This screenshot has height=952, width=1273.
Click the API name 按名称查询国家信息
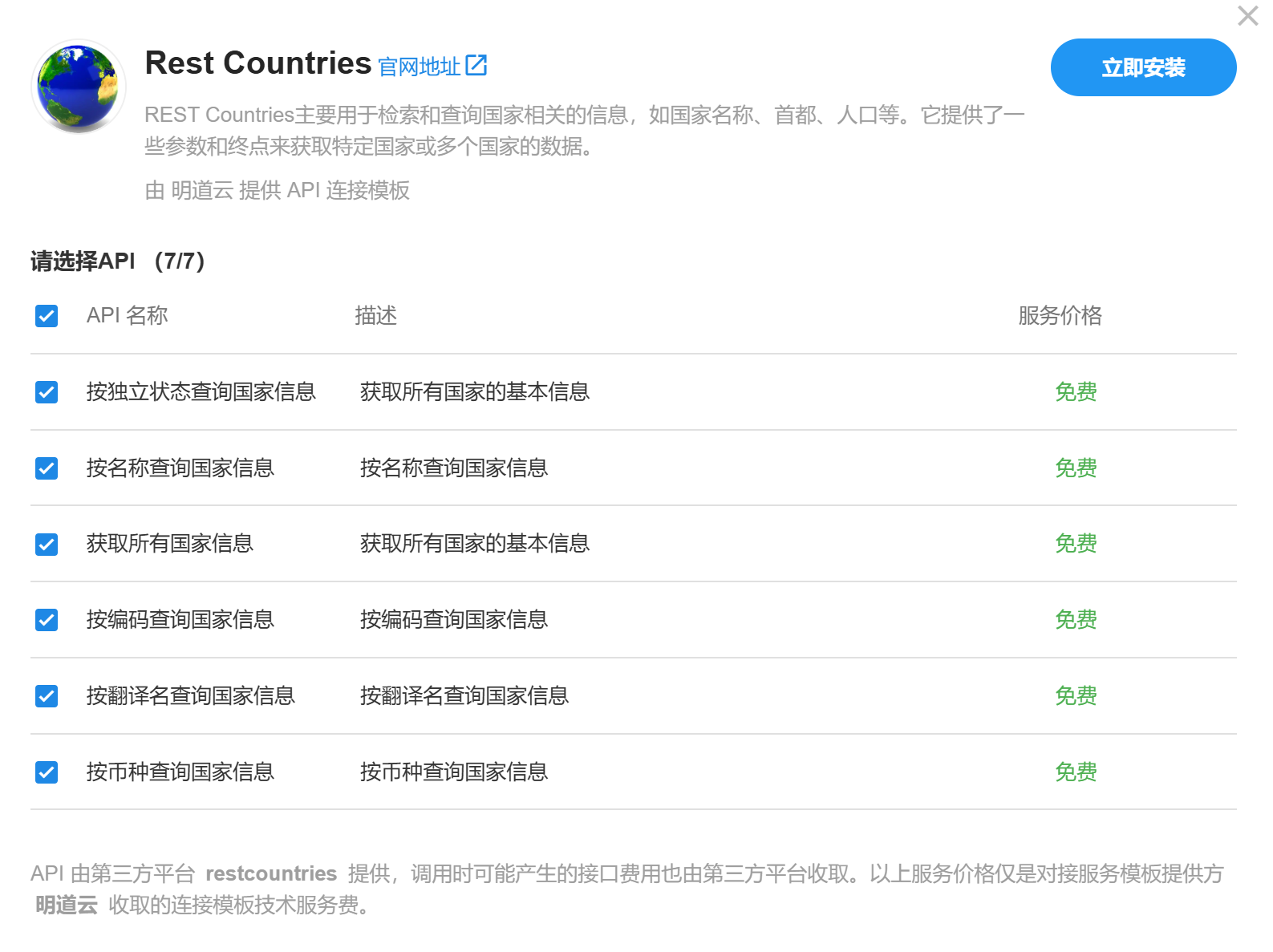(x=180, y=468)
